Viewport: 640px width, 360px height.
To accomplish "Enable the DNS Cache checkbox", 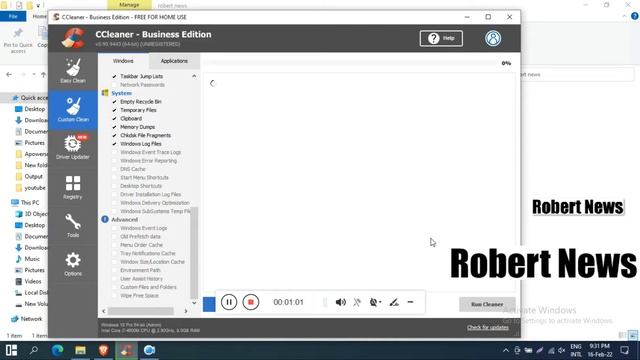I will [114, 169].
